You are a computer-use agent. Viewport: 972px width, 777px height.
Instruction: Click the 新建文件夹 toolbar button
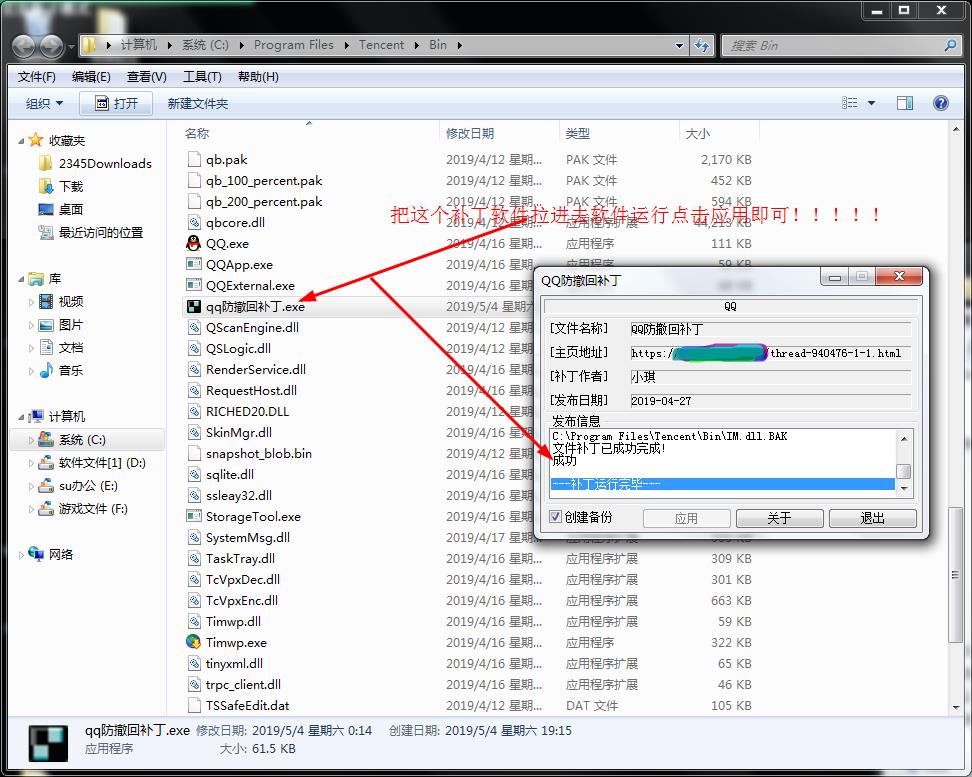tap(198, 103)
